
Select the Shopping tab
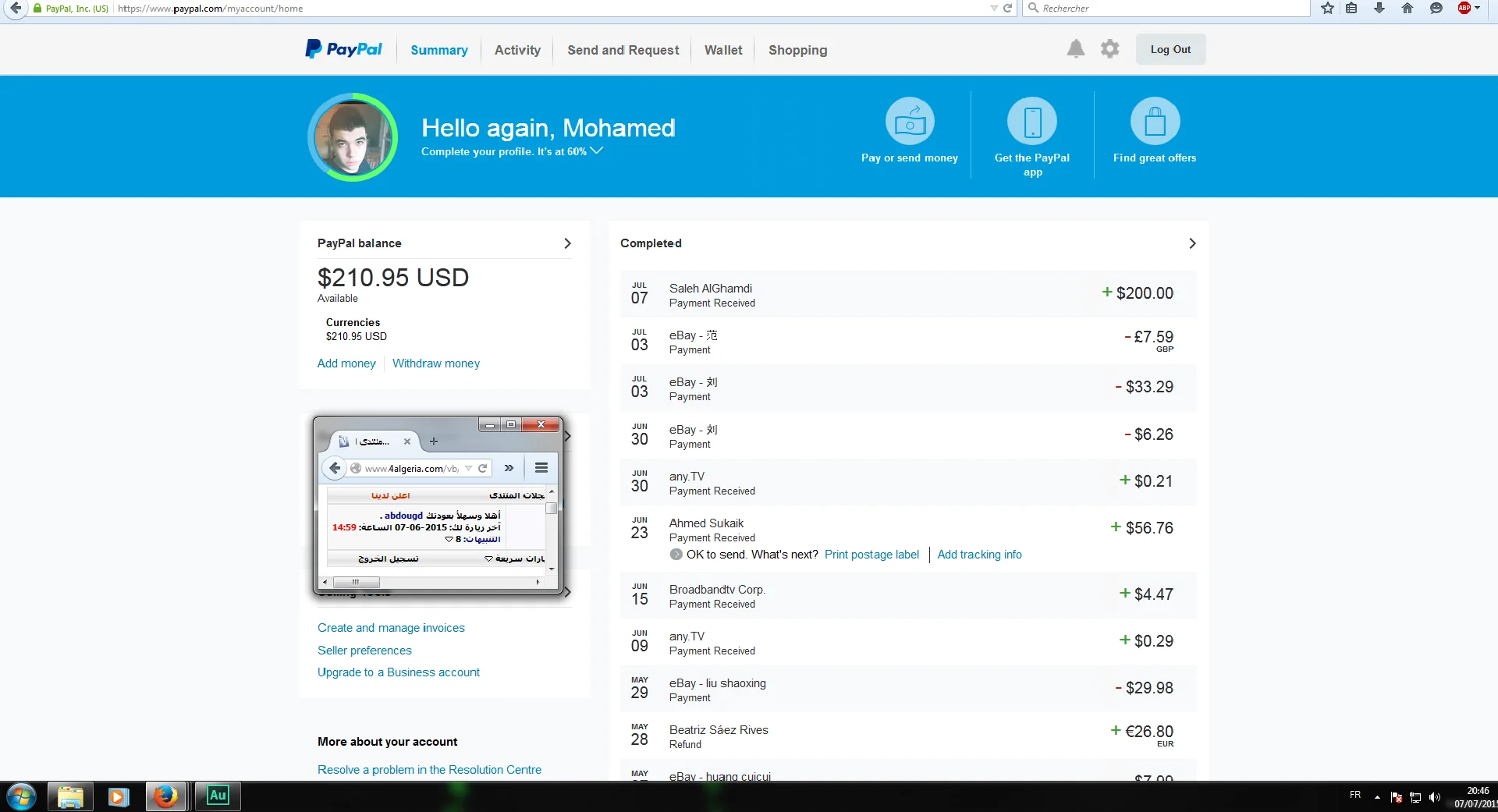click(x=797, y=50)
